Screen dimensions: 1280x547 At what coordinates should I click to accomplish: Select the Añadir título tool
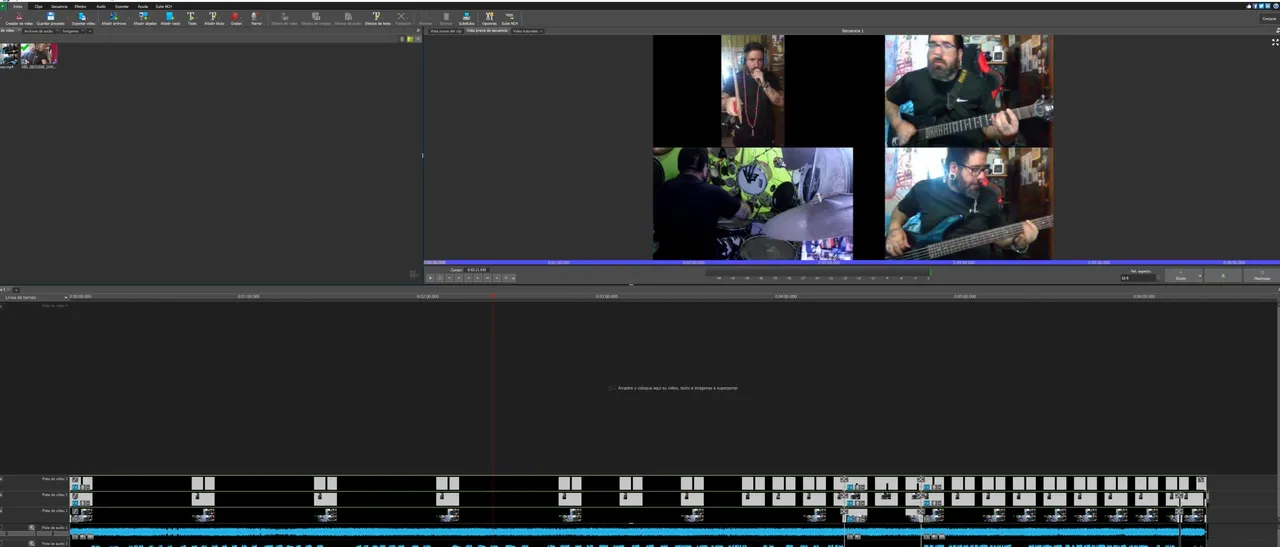click(x=213, y=18)
